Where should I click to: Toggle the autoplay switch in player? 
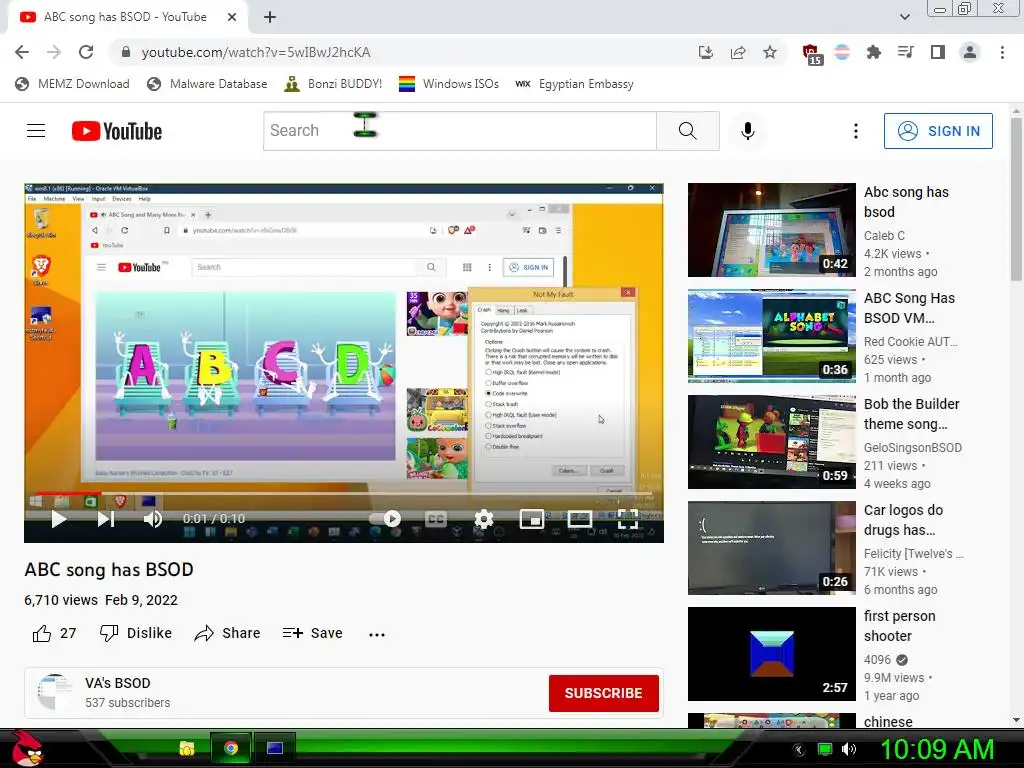pos(385,519)
